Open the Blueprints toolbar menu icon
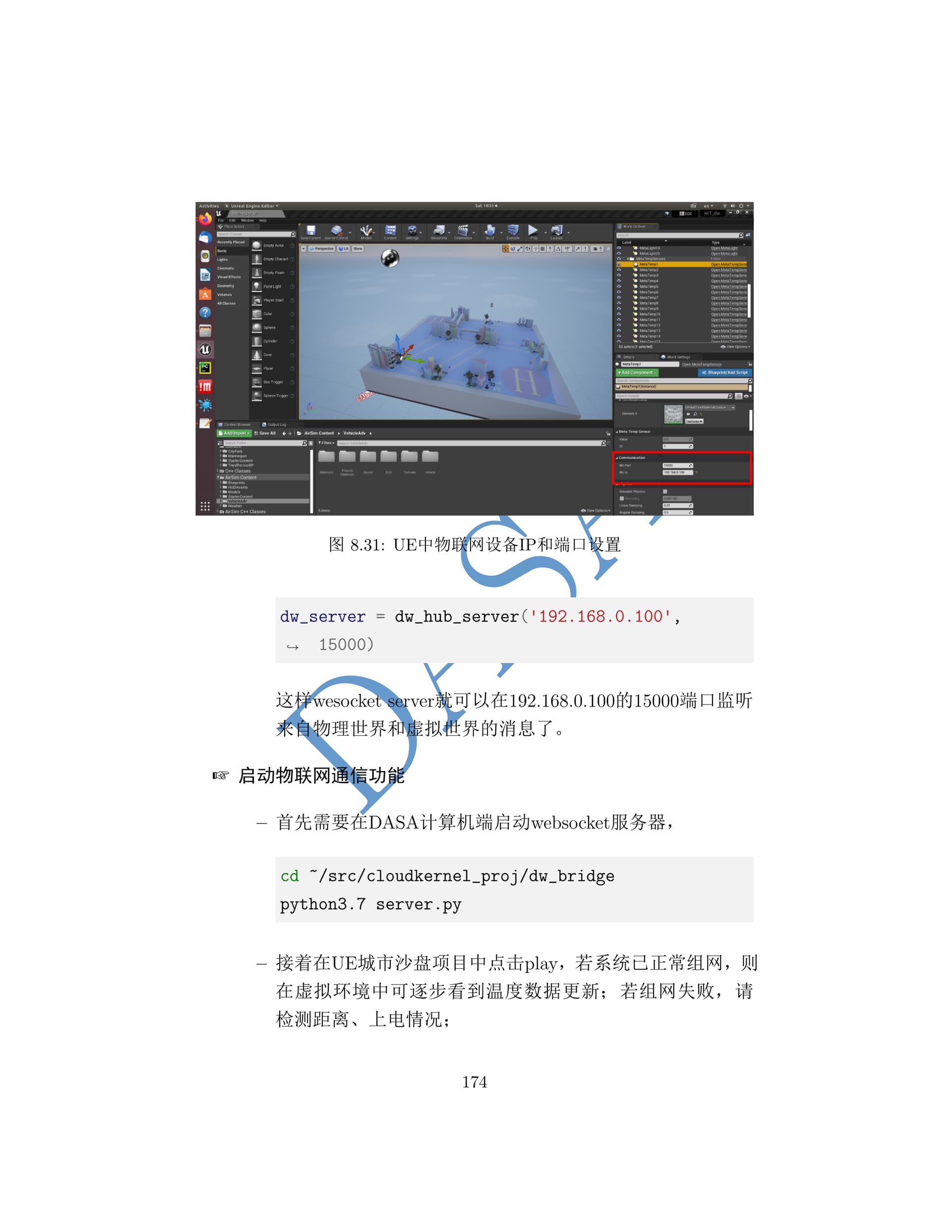Viewport: 952px width, 1232px height. tap(438, 231)
